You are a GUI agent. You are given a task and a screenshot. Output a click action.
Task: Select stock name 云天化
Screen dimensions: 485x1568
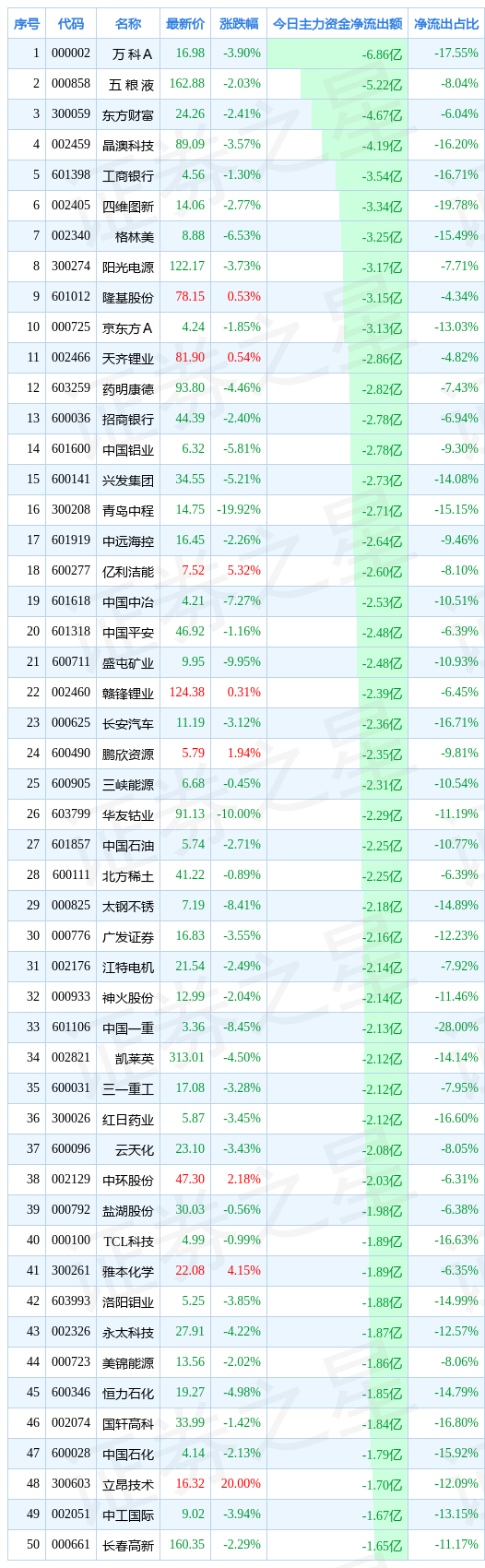pos(135,1150)
